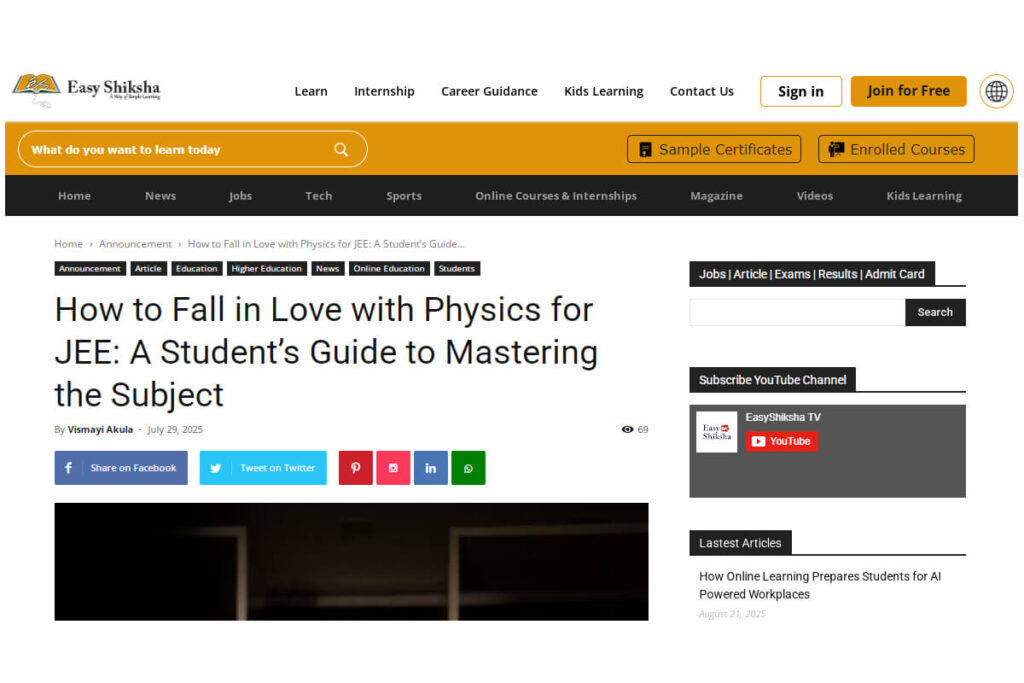Share article via WhatsApp icon

(x=468, y=468)
